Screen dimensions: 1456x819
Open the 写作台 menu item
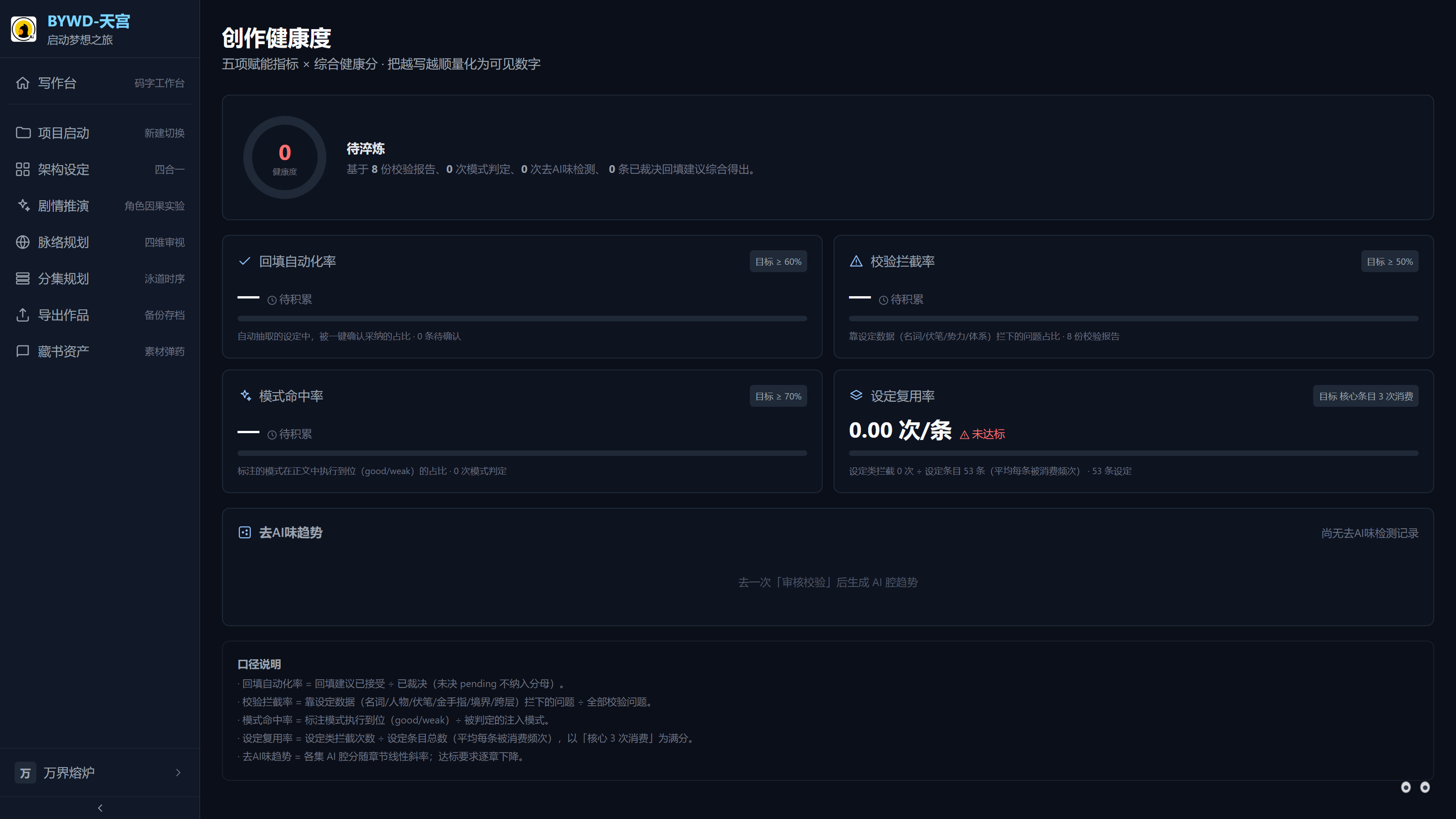[100, 83]
